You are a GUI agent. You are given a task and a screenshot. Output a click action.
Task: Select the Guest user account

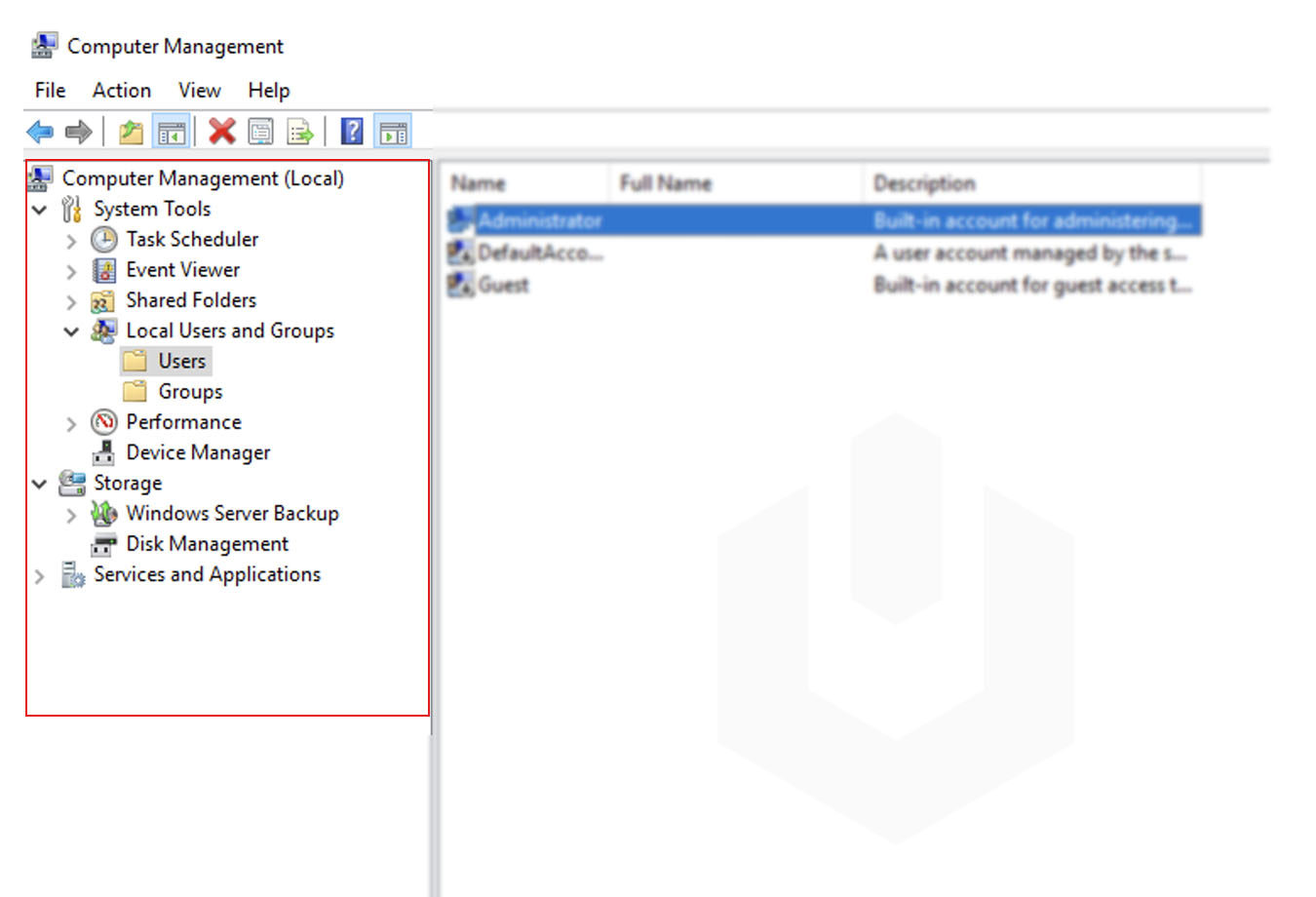(505, 285)
